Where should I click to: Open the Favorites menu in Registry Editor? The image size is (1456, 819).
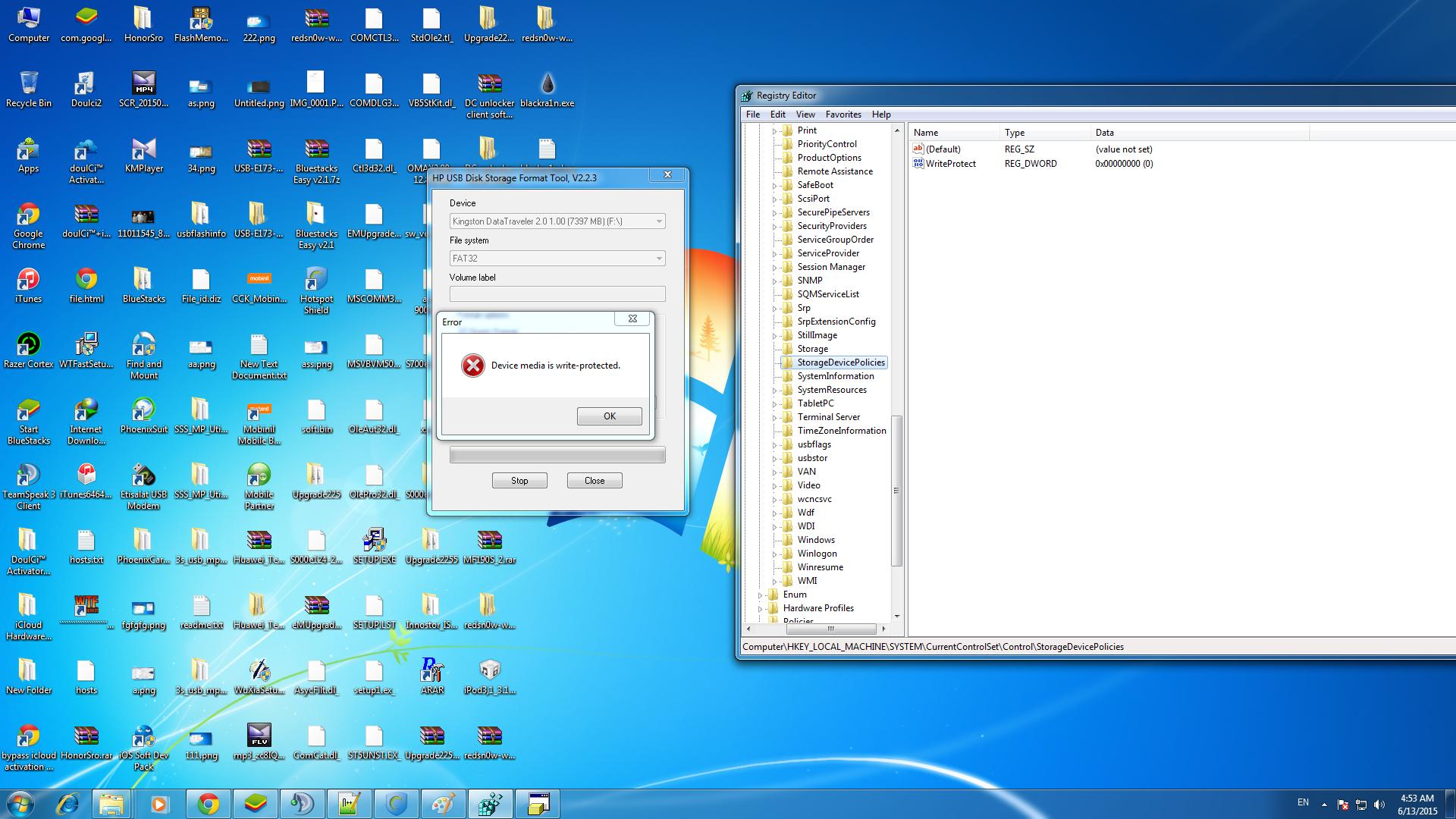[843, 115]
